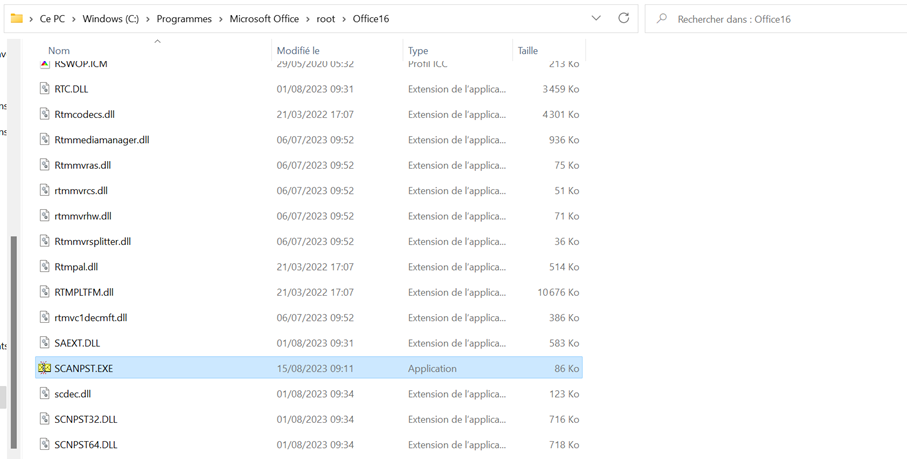Select the Rtmpal.dll file name
Image resolution: width=907 pixels, height=459 pixels.
[76, 267]
